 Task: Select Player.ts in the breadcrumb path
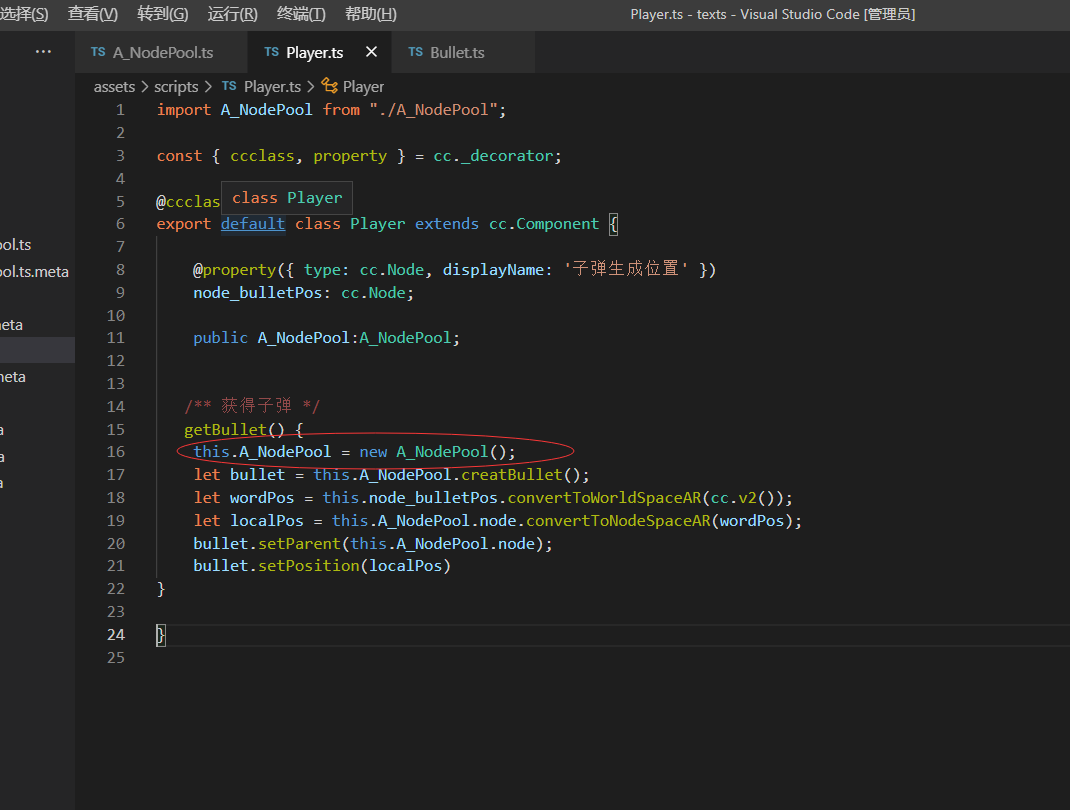272,87
